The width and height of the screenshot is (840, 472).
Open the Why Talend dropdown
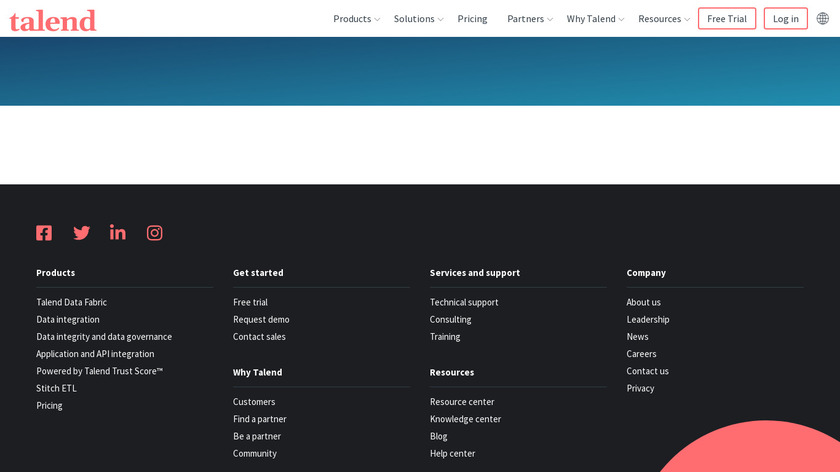595,19
